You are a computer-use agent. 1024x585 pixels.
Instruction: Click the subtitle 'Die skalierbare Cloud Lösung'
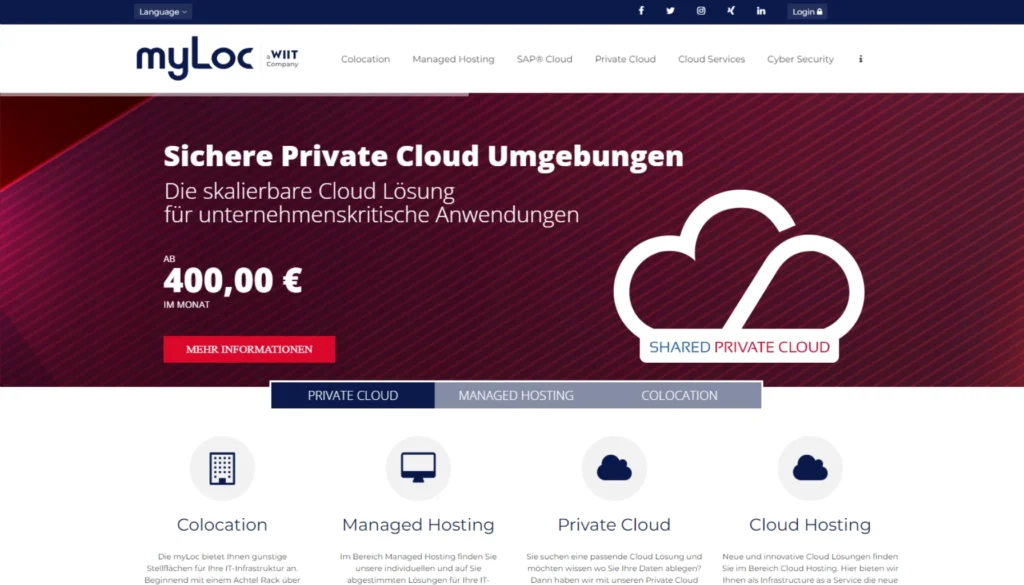(309, 191)
